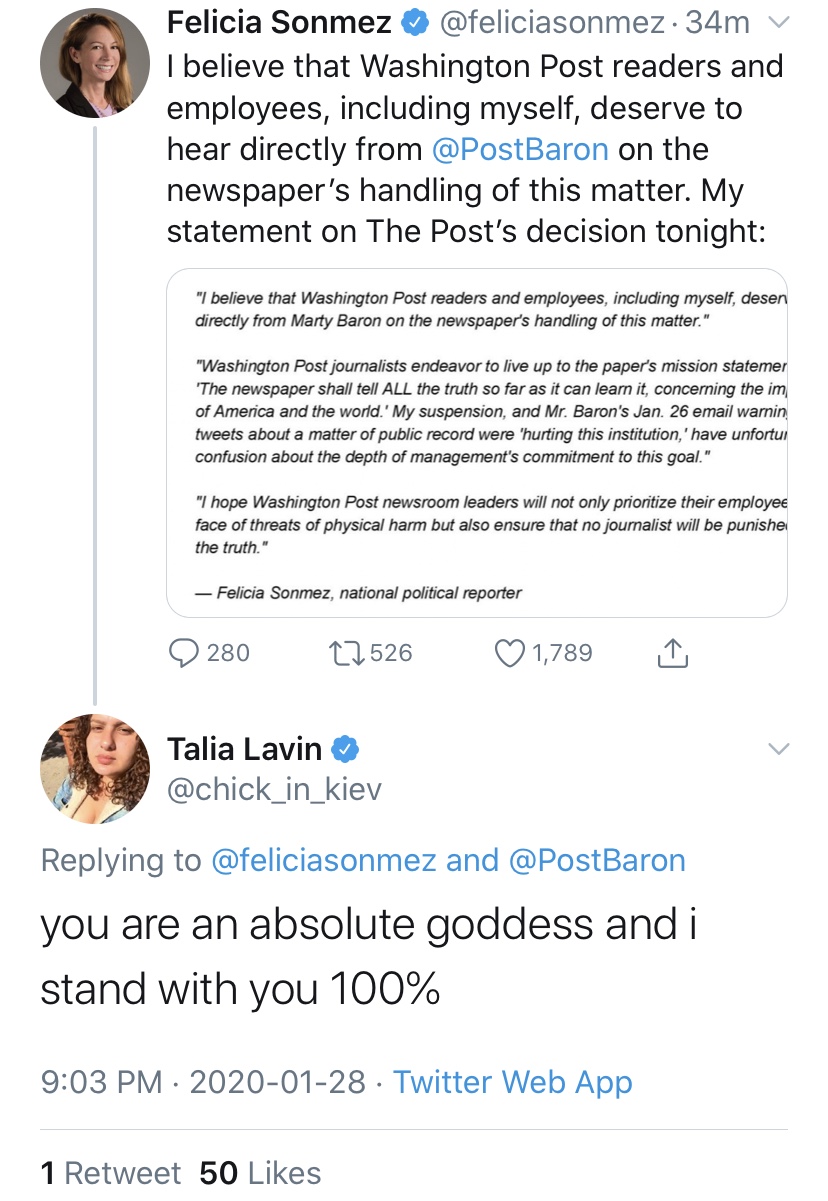Open the @PostBaron mention in Felicia's tweet
The height and width of the screenshot is (1201, 828).
[x=520, y=149]
